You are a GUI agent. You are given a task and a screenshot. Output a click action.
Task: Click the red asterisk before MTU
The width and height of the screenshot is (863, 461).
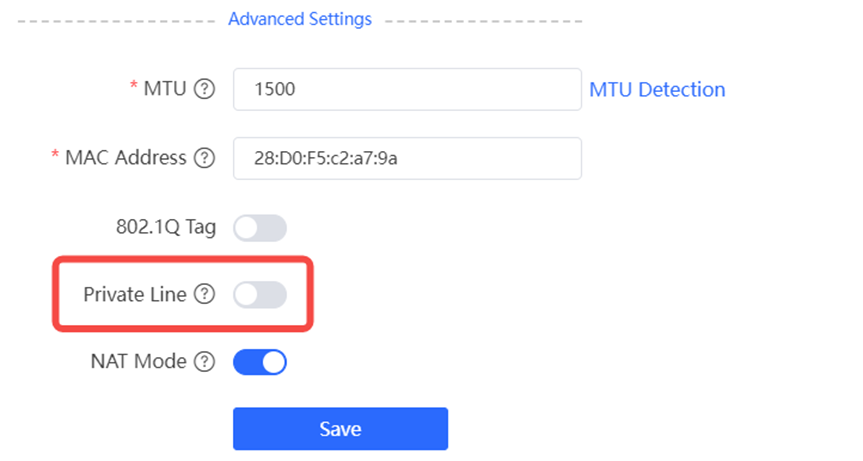coord(133,85)
